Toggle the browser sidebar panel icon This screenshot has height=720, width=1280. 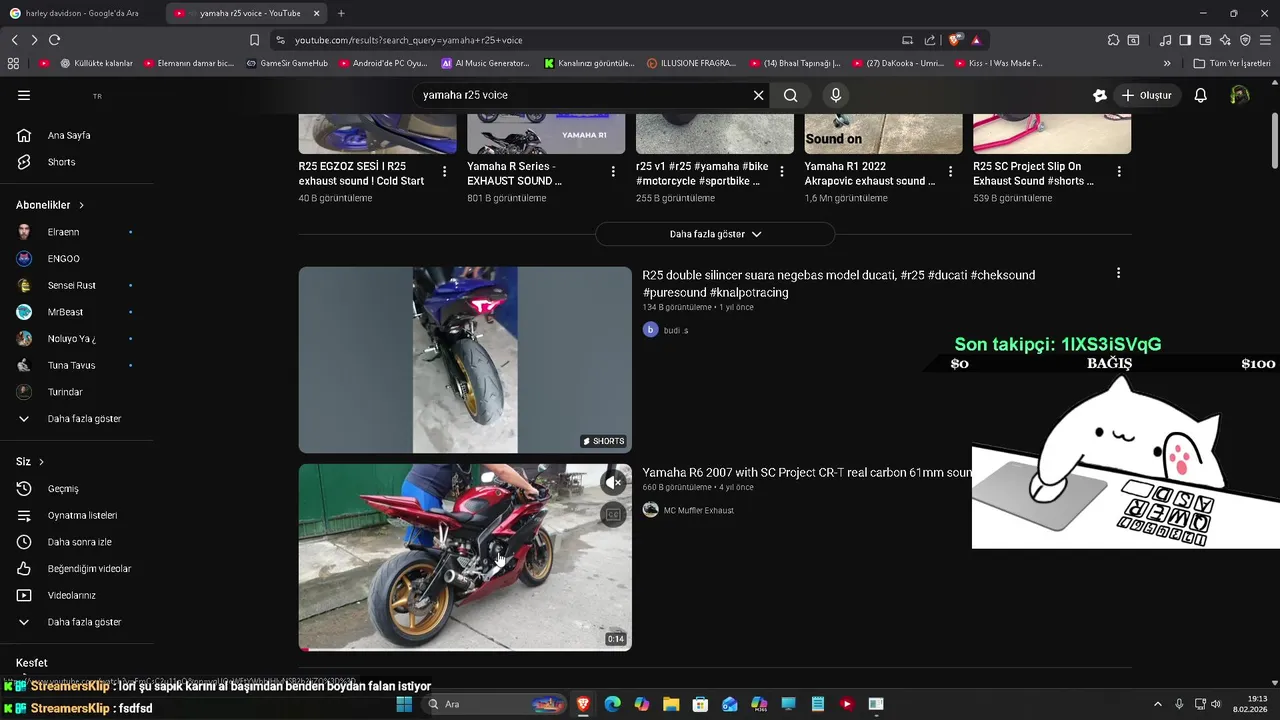click(1185, 40)
